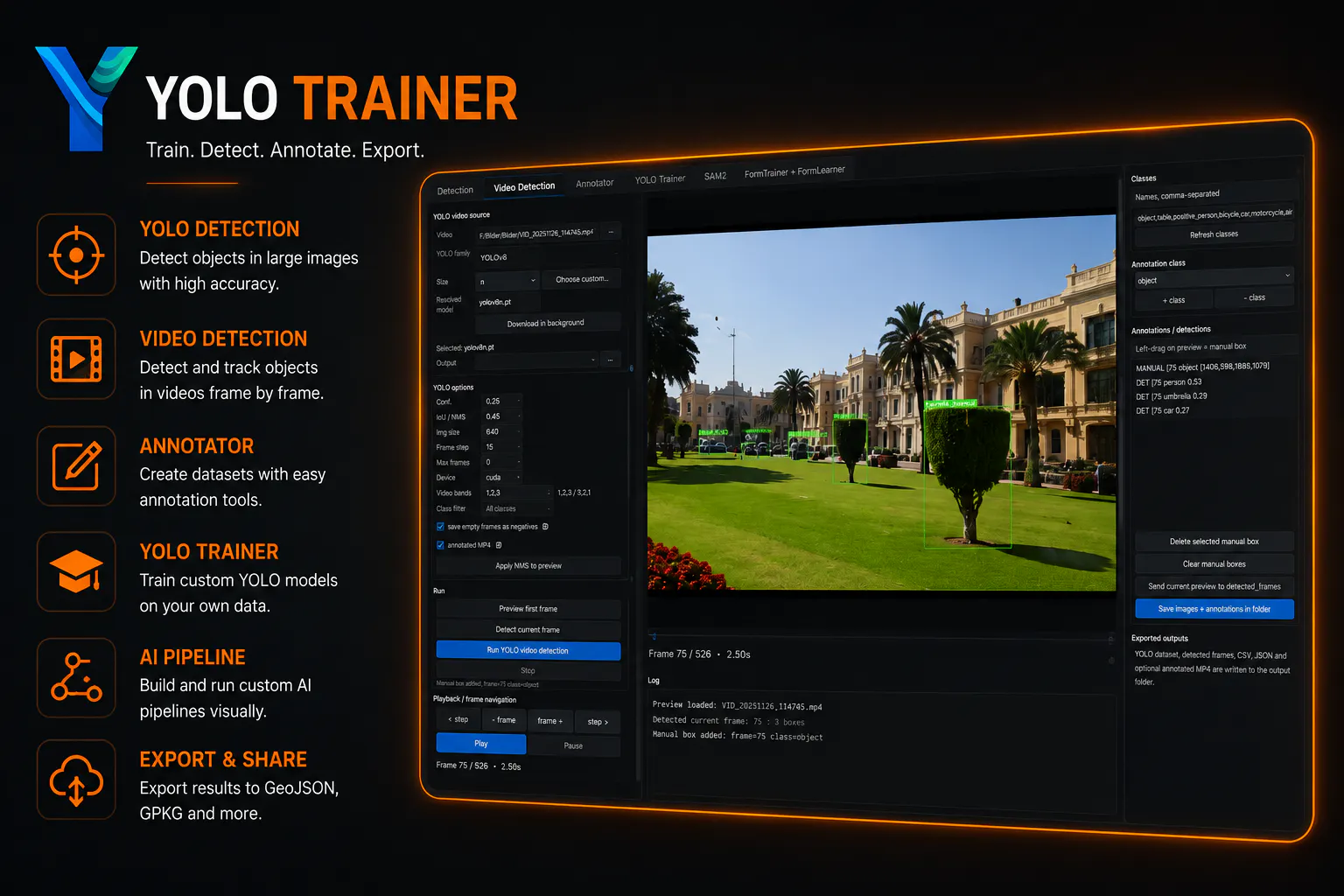Switch to the Detection tab
This screenshot has width=1344, height=896.
point(455,190)
